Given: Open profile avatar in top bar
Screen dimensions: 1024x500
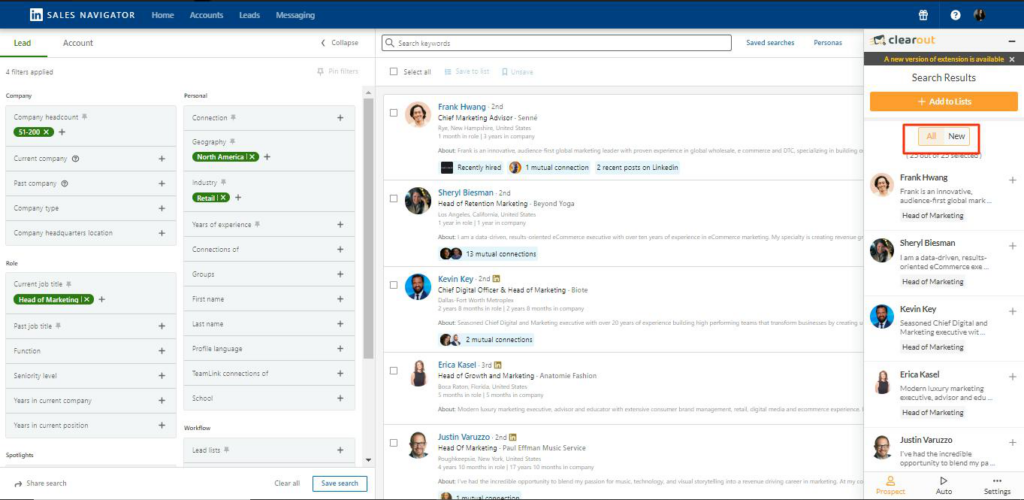Looking at the screenshot, I should coord(980,15).
